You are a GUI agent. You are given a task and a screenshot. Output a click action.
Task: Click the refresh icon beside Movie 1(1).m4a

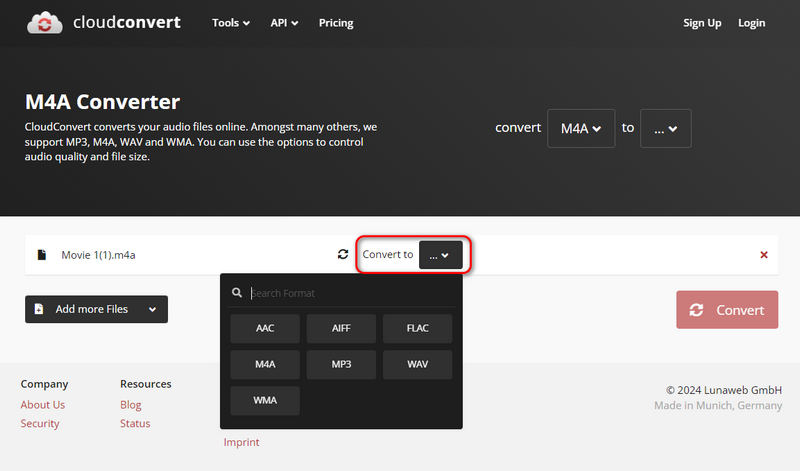[343, 255]
